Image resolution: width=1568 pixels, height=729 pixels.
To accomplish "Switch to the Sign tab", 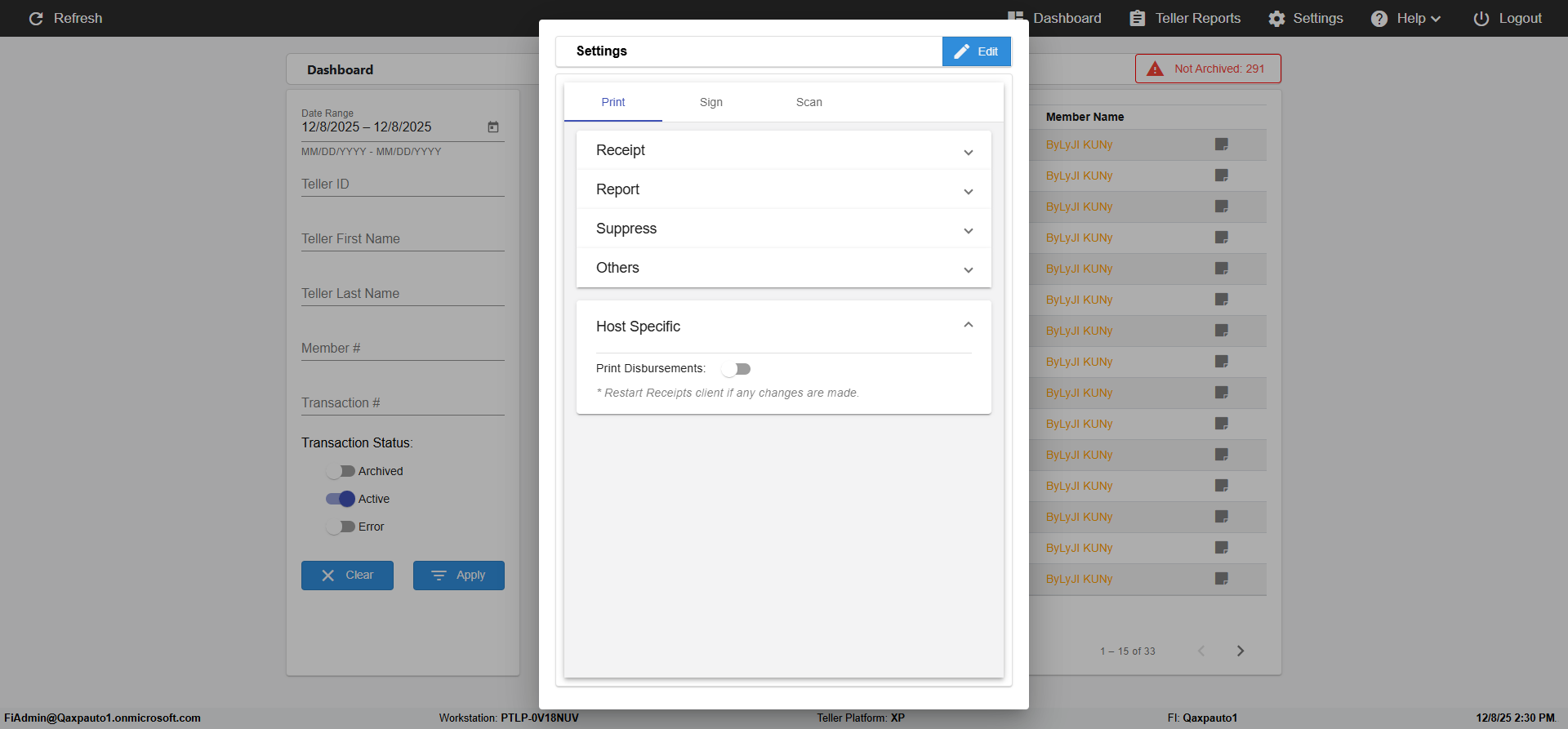I will pyautogui.click(x=711, y=102).
